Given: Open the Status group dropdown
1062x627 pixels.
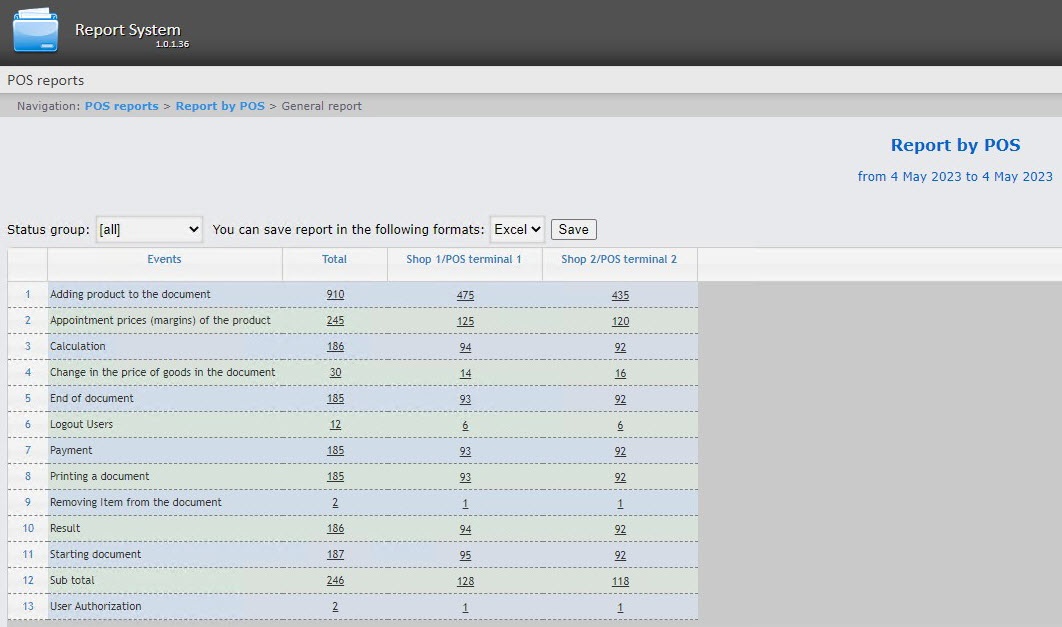Looking at the screenshot, I should click(x=149, y=229).
